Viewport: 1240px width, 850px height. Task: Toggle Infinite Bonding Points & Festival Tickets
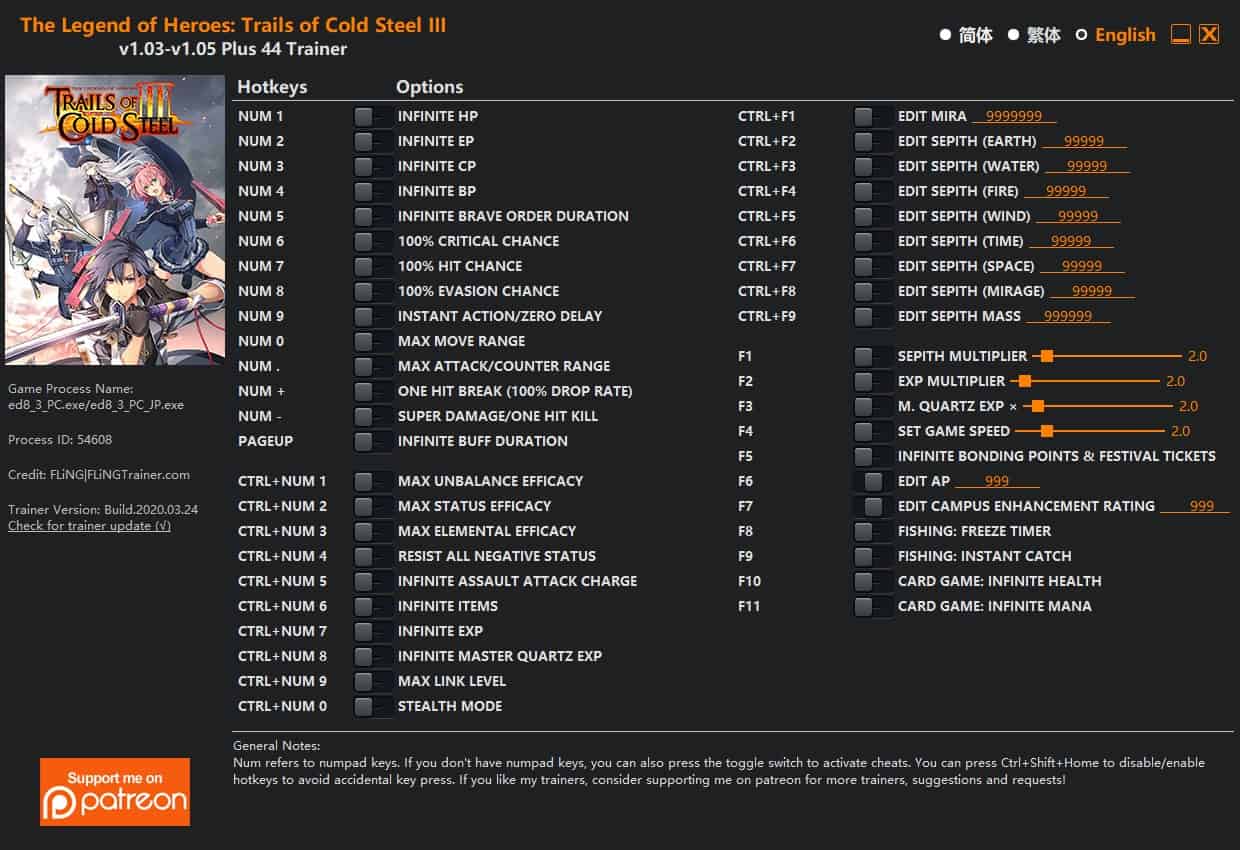[x=873, y=457]
